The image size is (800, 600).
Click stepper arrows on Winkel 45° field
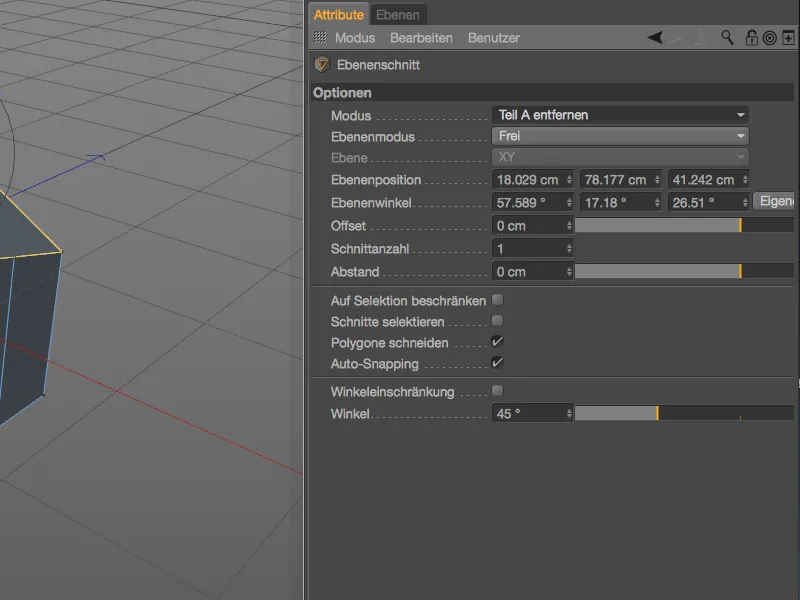coord(569,413)
